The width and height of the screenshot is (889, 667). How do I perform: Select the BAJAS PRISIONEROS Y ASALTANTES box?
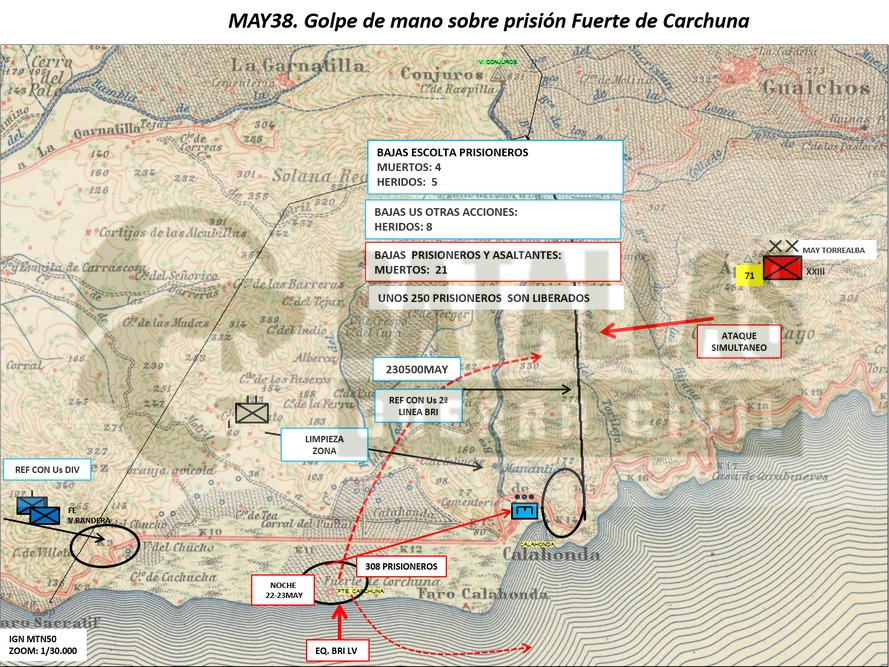click(493, 262)
